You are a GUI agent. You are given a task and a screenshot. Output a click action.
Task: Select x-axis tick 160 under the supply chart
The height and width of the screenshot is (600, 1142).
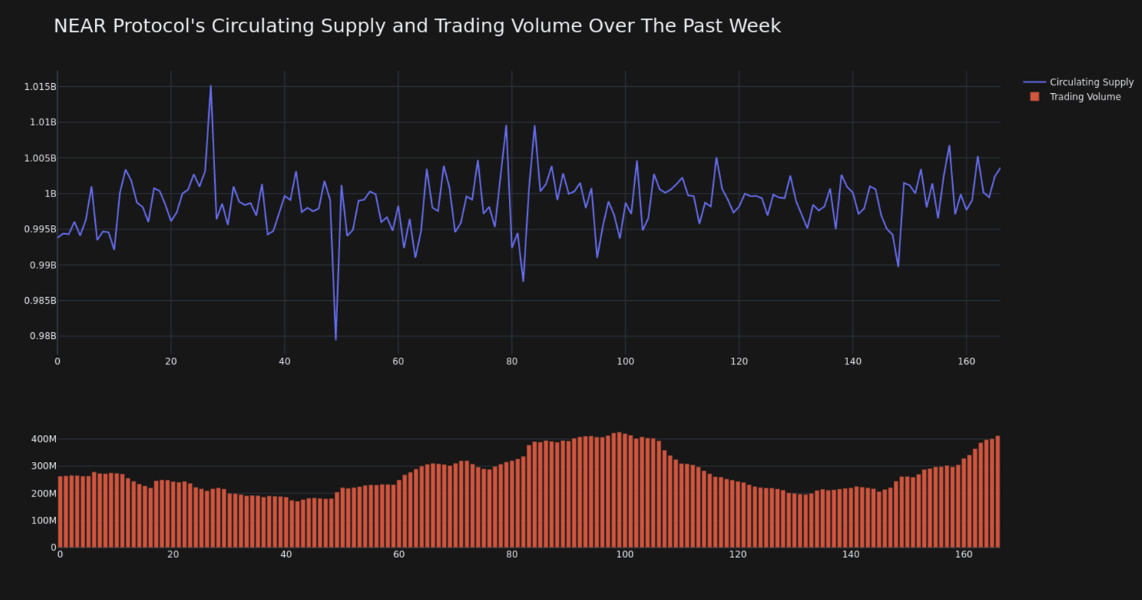[x=966, y=361]
